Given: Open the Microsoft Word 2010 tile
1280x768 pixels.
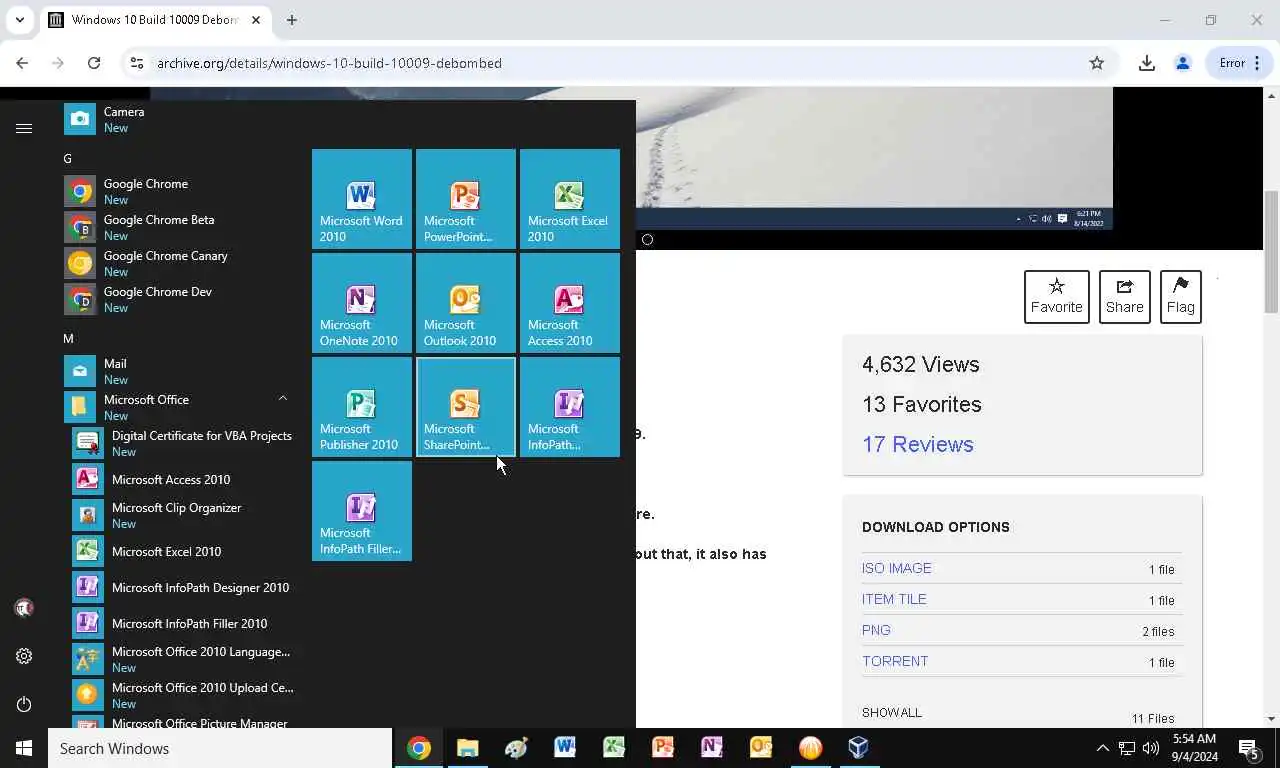Looking at the screenshot, I should point(362,199).
